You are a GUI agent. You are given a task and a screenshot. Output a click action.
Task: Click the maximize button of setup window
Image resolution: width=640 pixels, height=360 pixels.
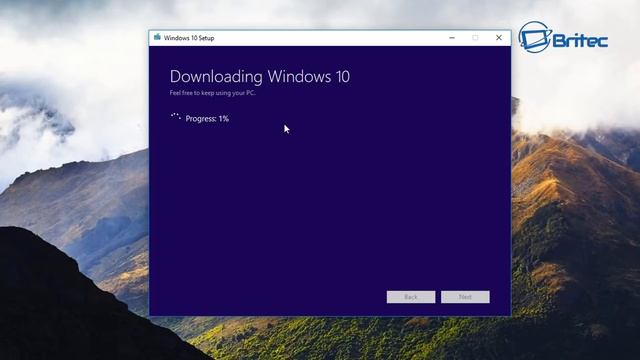pos(475,38)
